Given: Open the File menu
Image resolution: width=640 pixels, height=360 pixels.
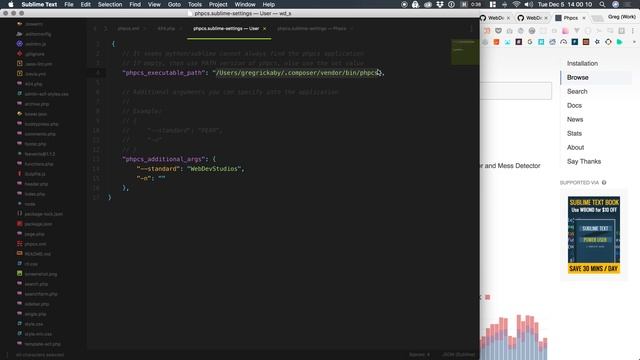Looking at the screenshot, I should tap(69, 4).
